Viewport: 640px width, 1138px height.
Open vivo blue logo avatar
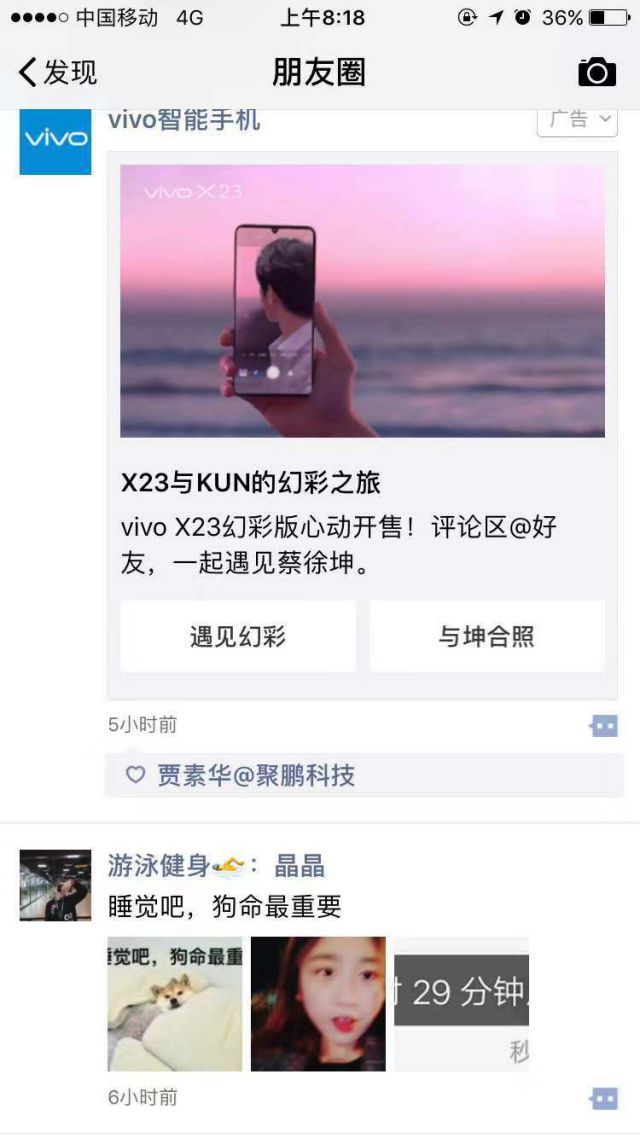pyautogui.click(x=55, y=142)
